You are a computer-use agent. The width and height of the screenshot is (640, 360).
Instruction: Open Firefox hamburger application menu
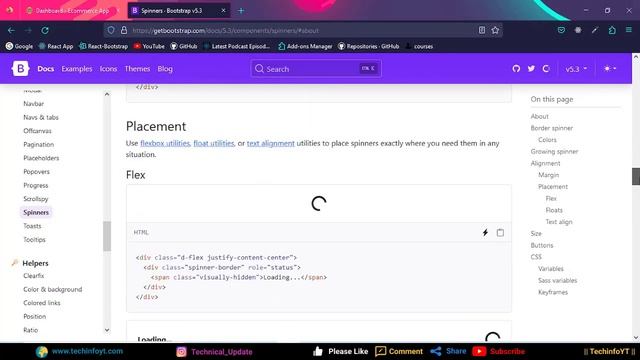(629, 30)
